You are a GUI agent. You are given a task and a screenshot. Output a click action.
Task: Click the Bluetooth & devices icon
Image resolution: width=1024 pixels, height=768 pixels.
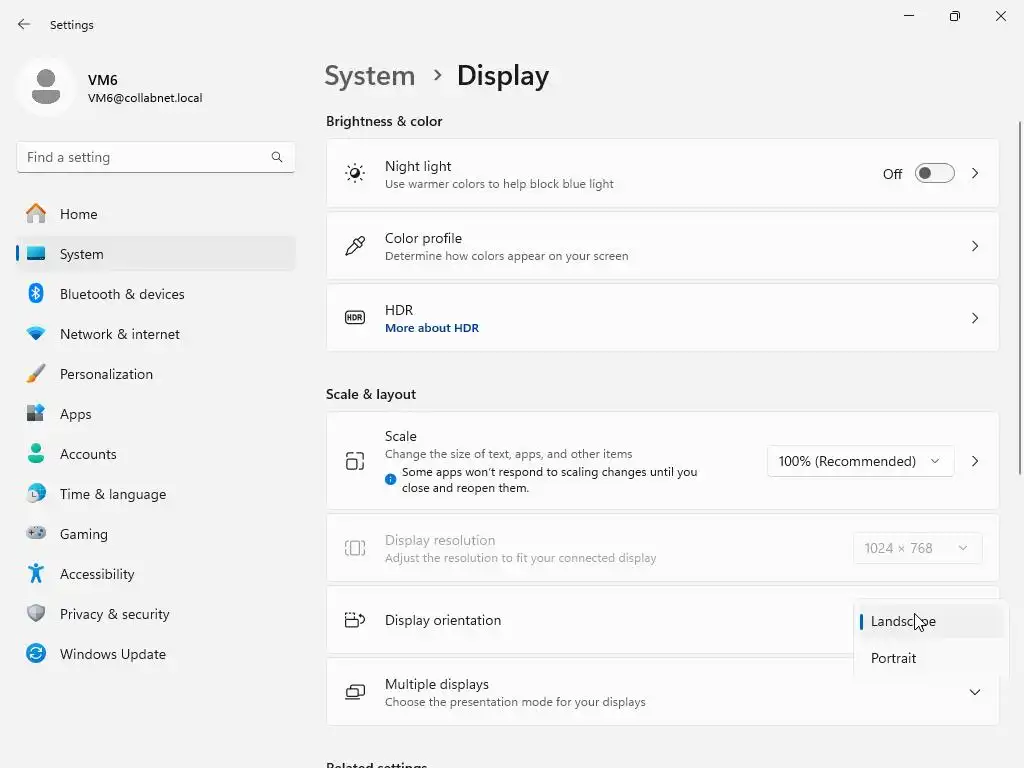36,294
